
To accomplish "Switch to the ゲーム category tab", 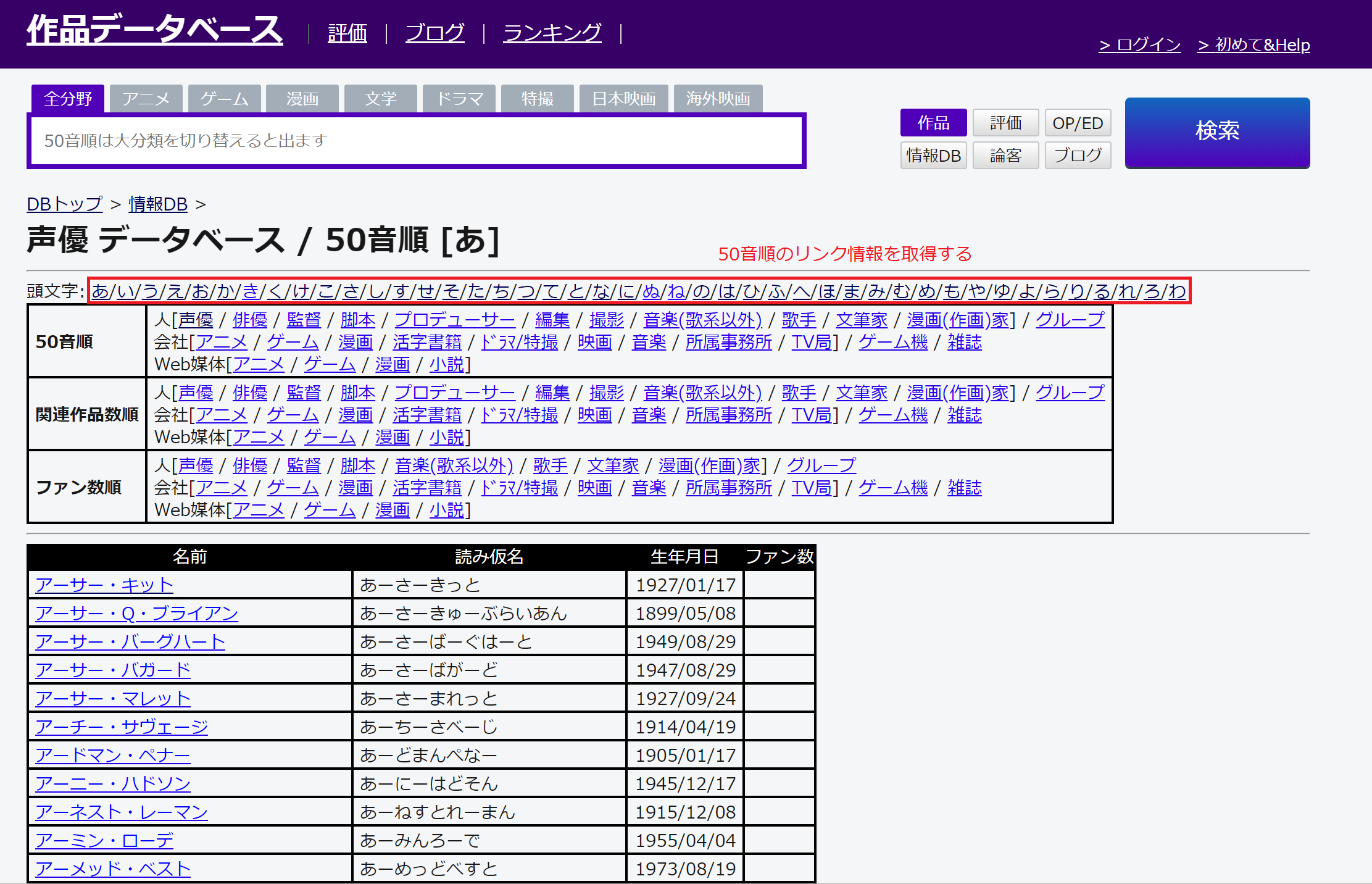I will 225,99.
